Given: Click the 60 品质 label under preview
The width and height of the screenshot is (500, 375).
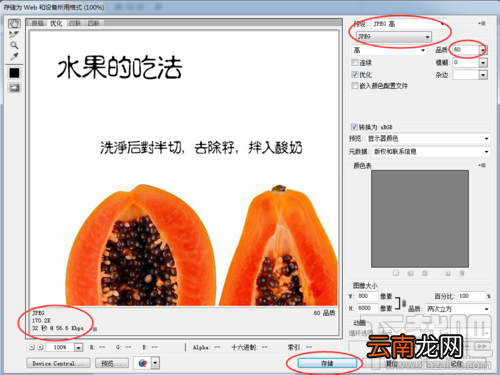Looking at the screenshot, I should click(324, 313).
